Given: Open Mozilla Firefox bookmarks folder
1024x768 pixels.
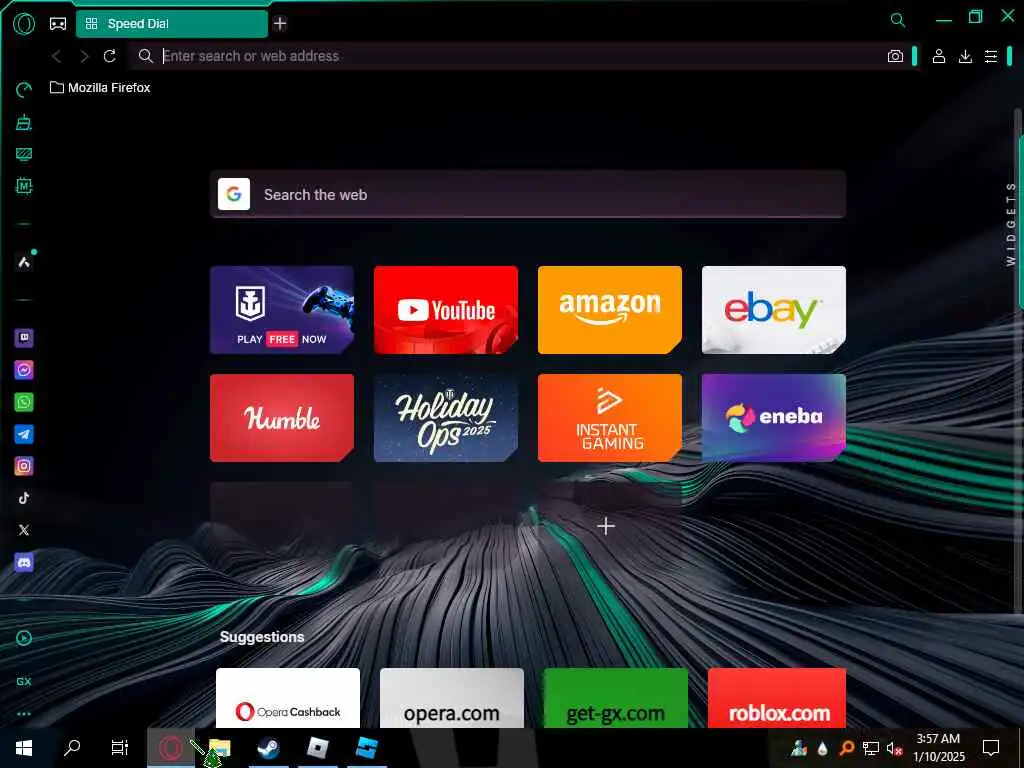Looking at the screenshot, I should [100, 88].
